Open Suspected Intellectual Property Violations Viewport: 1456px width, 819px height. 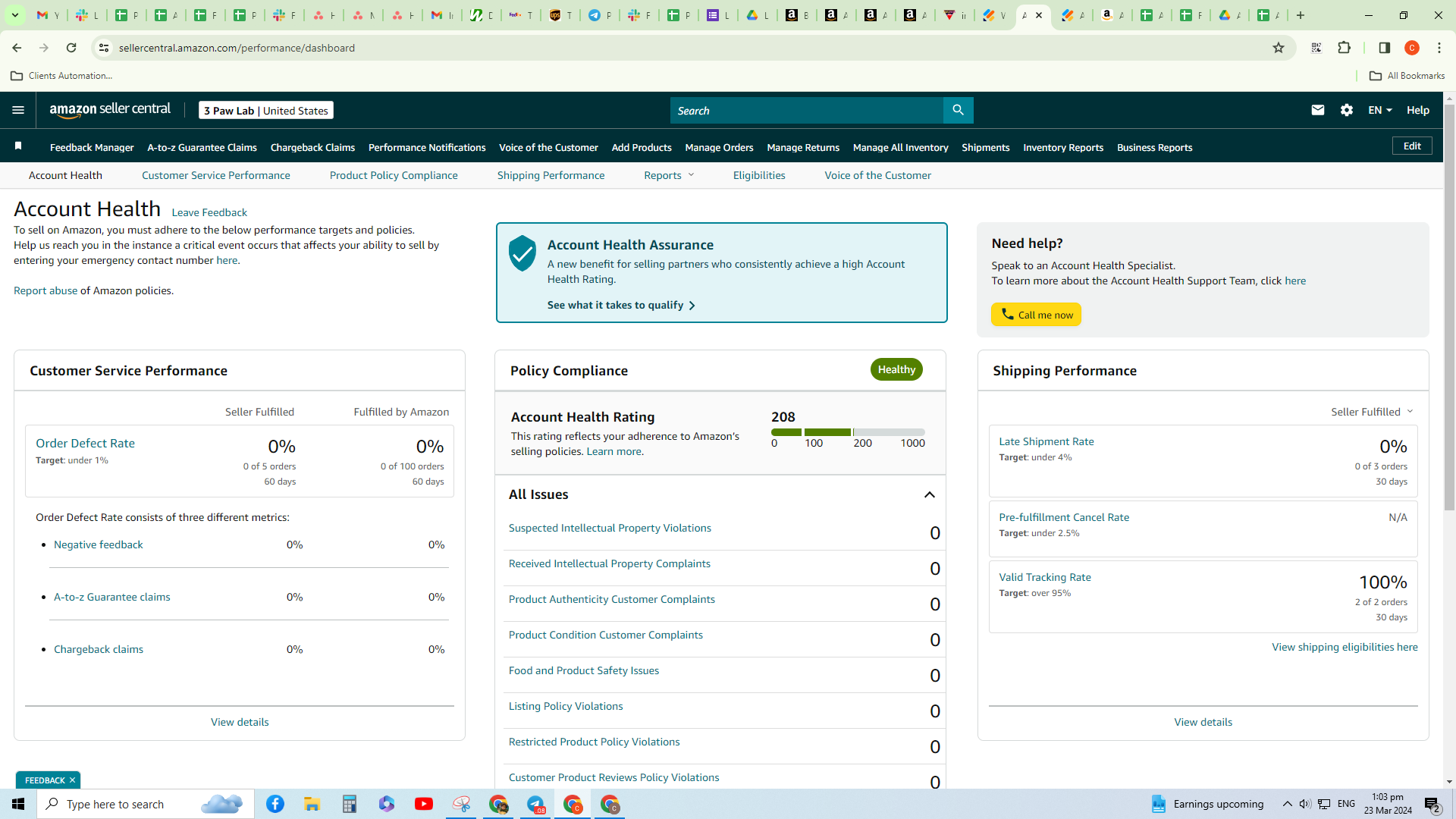(610, 528)
